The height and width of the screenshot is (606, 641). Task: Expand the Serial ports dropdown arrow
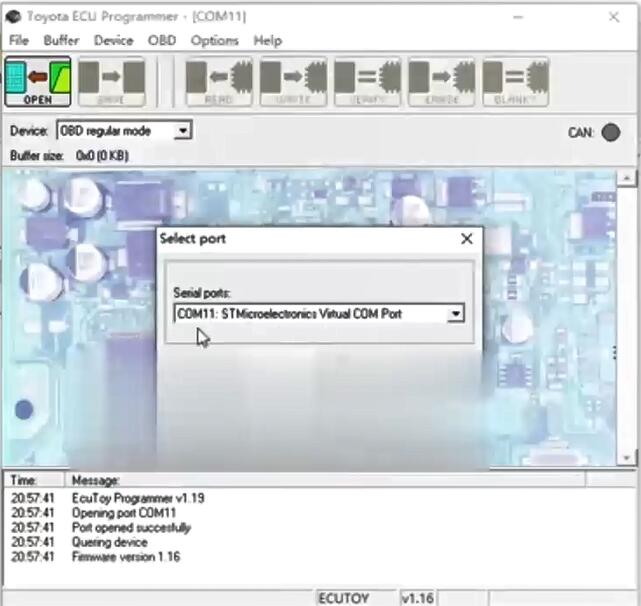[x=455, y=314]
